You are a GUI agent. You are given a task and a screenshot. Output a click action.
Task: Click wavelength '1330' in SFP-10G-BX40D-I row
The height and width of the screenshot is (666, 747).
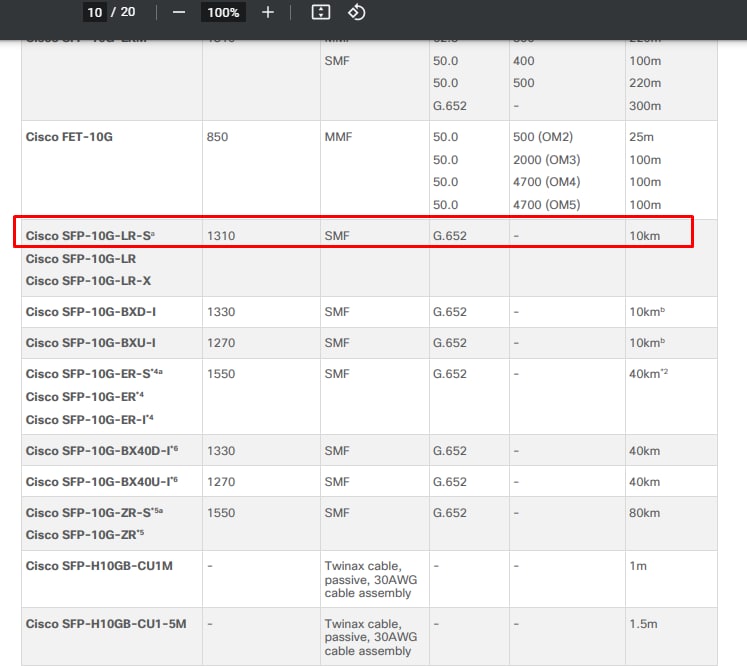click(x=221, y=451)
